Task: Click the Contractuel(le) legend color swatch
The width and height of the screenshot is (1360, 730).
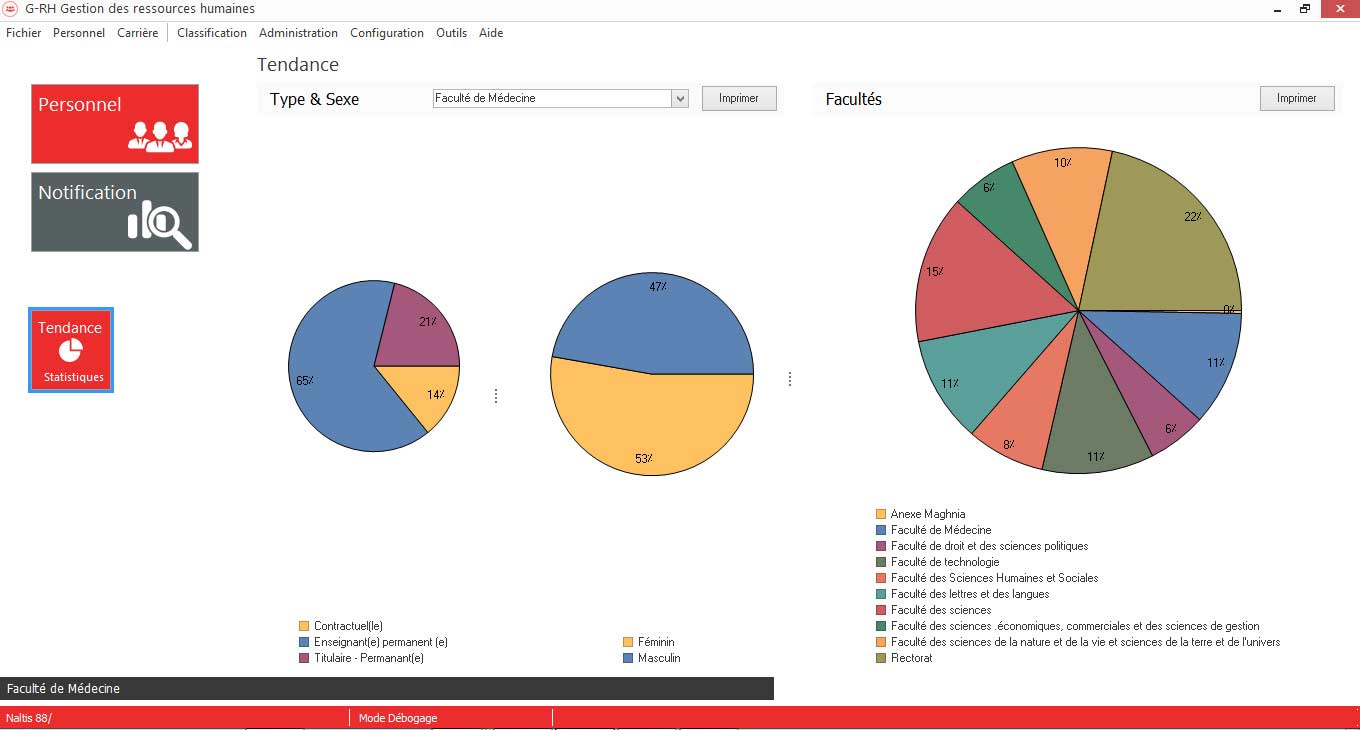Action: [x=304, y=626]
